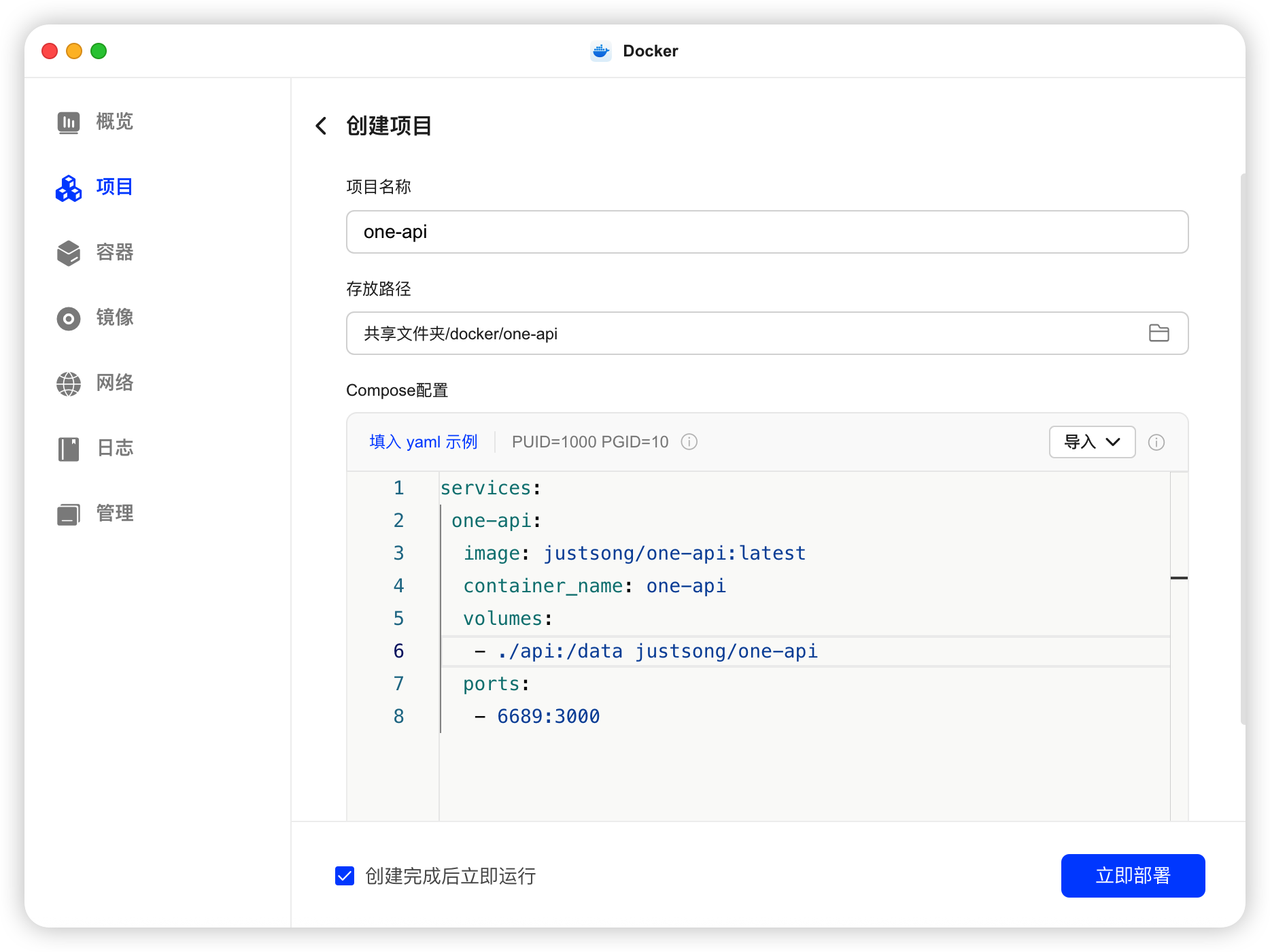Select the 日志 menu item label
Image resolution: width=1270 pixels, height=952 pixels.
[115, 448]
